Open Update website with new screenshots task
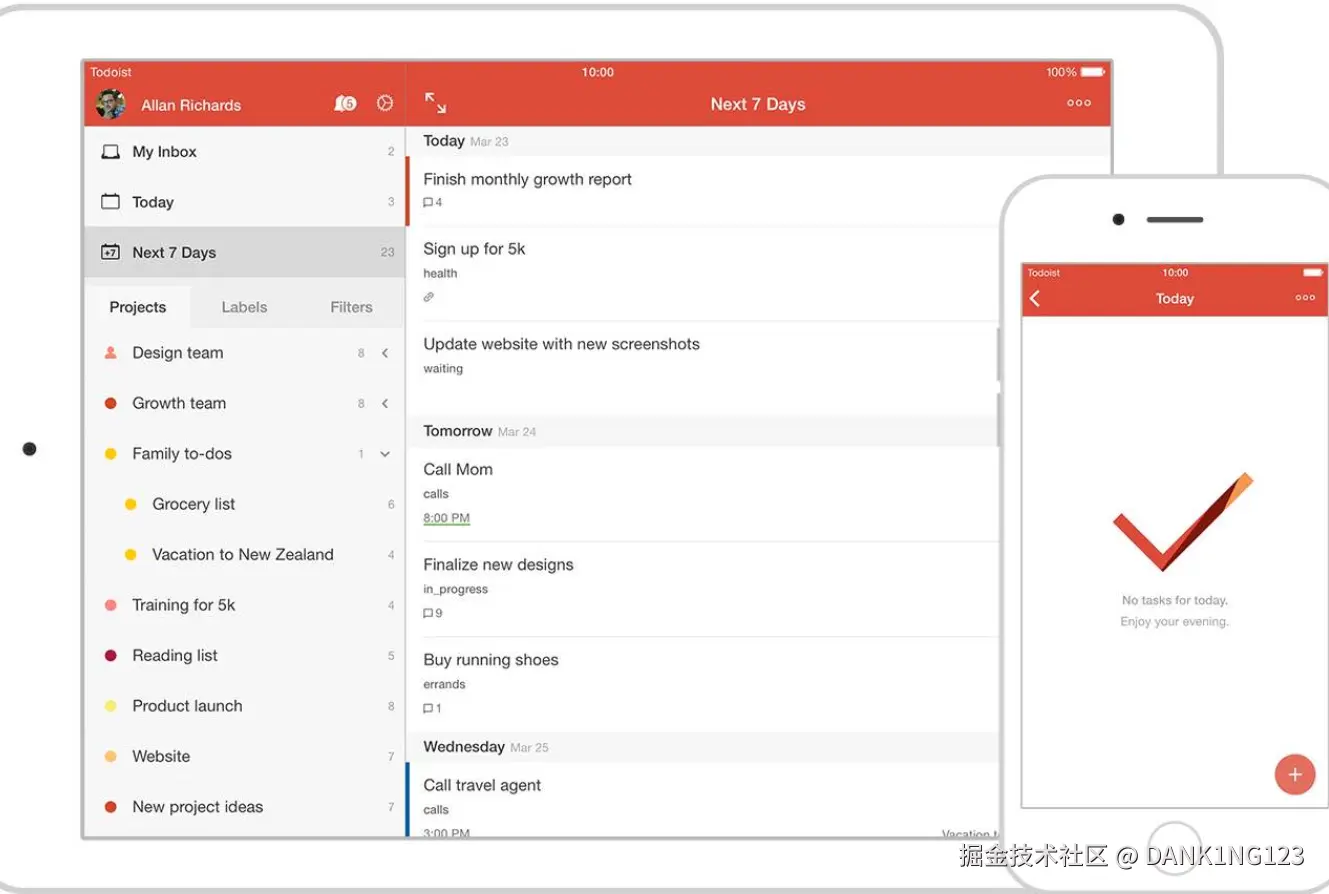Image resolution: width=1329 pixels, height=894 pixels. click(x=561, y=344)
